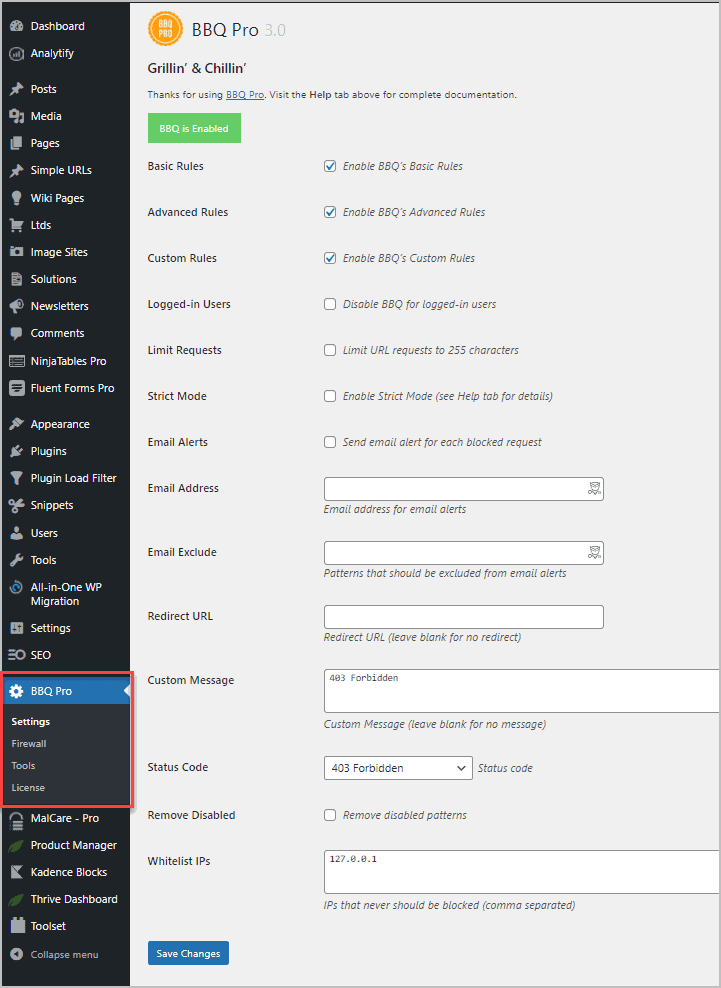This screenshot has width=721, height=988.
Task: Click the Posts pushpin icon
Action: click(16, 89)
